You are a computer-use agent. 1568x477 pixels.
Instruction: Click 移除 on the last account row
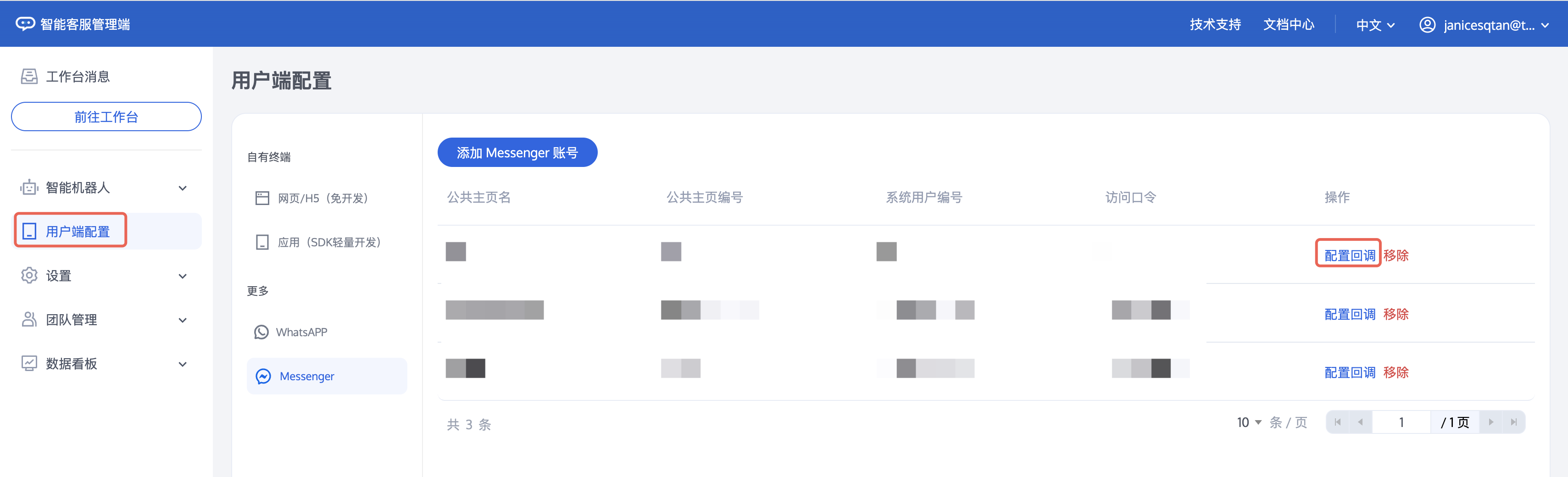(1395, 372)
